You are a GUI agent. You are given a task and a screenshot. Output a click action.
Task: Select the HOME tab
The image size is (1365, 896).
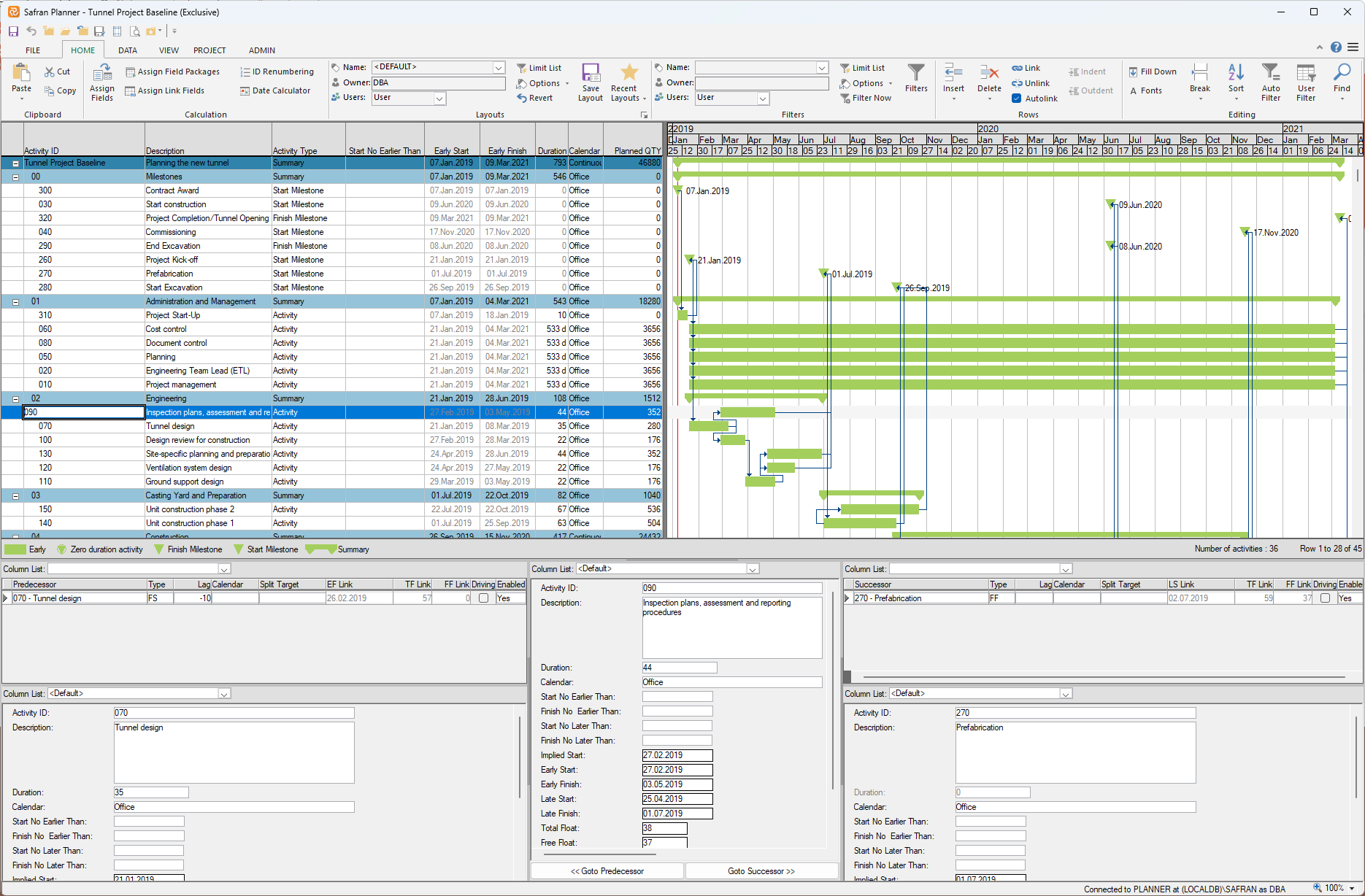pyautogui.click(x=82, y=50)
